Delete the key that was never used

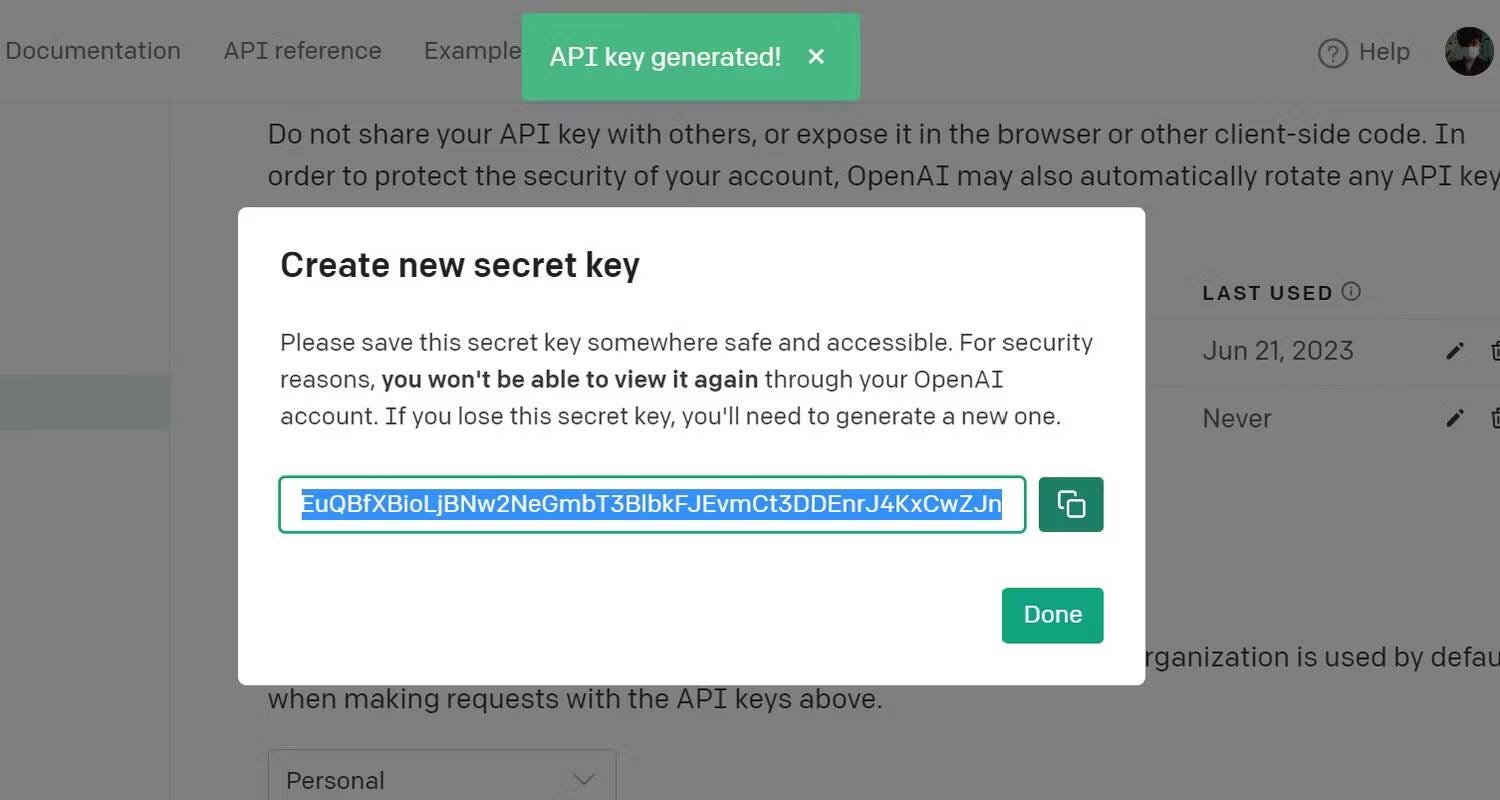point(1494,418)
